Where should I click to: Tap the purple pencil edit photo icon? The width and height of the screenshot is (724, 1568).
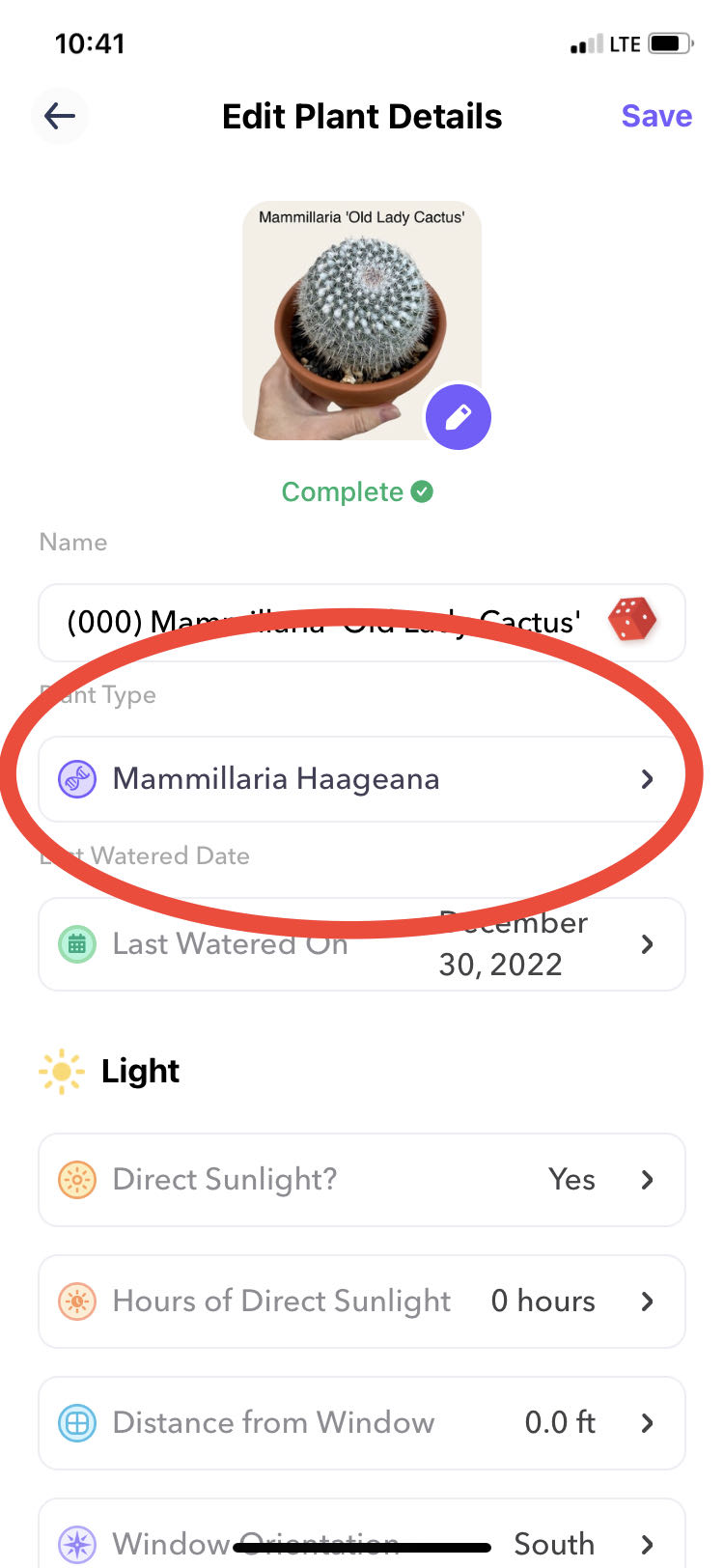459,416
